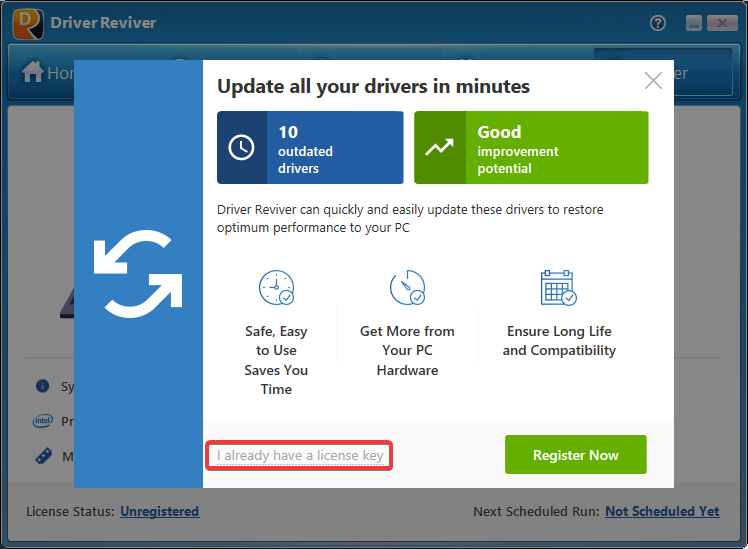748x549 pixels.
Task: Click the 'Update all your drivers in minutes' heading
Action: coord(374,86)
